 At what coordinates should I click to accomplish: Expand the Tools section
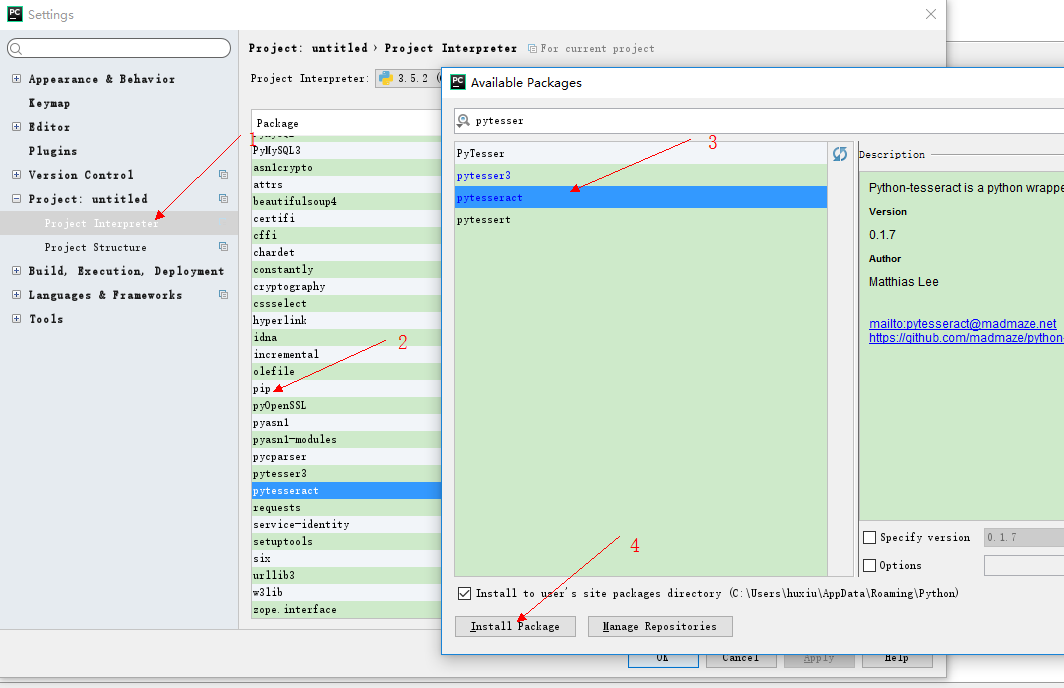pyautogui.click(x=16, y=318)
